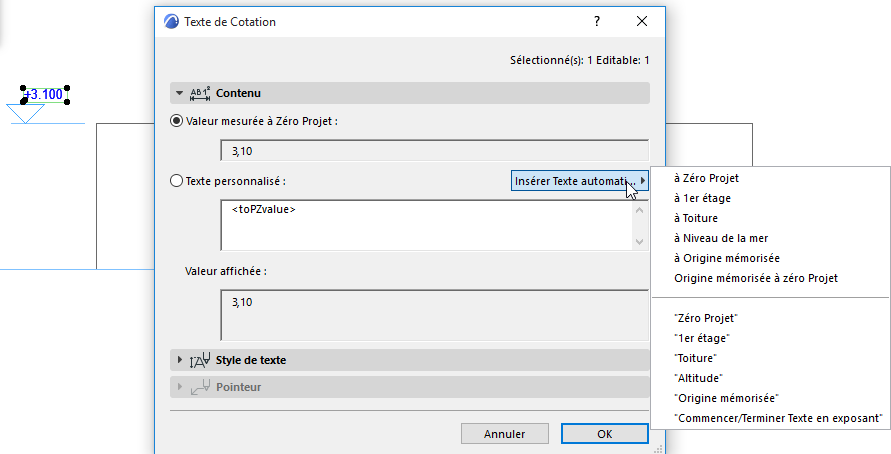Click the Archicad logo in title bar
This screenshot has height=454, width=891.
click(x=170, y=21)
